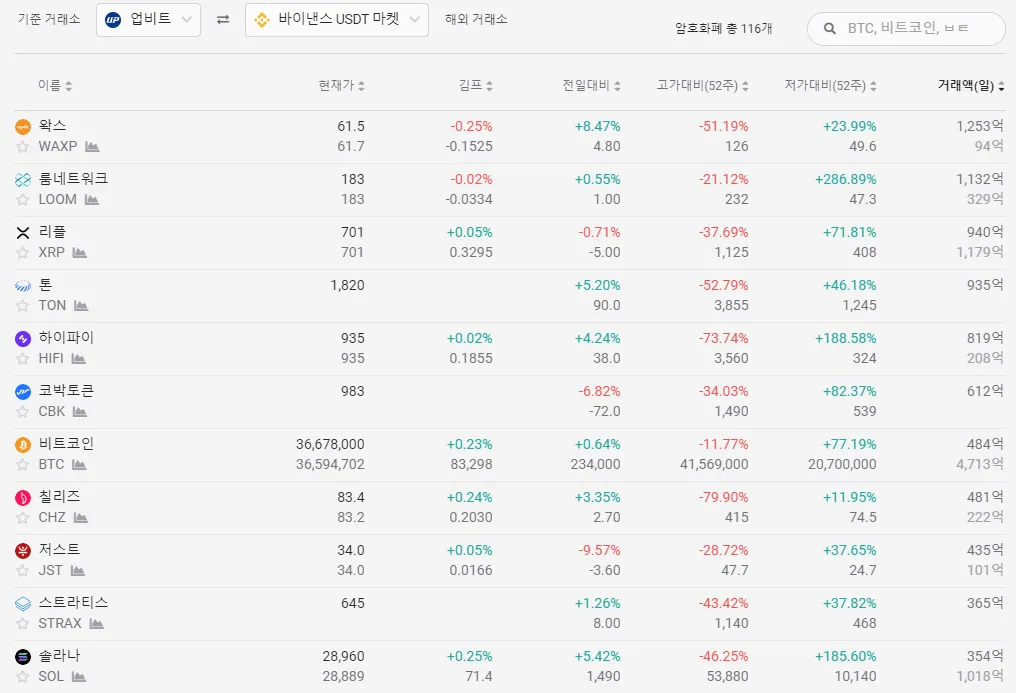Image resolution: width=1016 pixels, height=693 pixels.
Task: Favorite SOL with its star
Action: 23,677
